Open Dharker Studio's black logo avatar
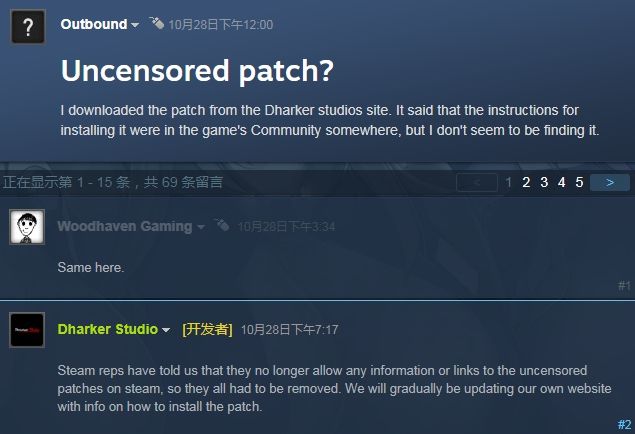Image resolution: width=635 pixels, height=434 pixels. (x=27, y=330)
